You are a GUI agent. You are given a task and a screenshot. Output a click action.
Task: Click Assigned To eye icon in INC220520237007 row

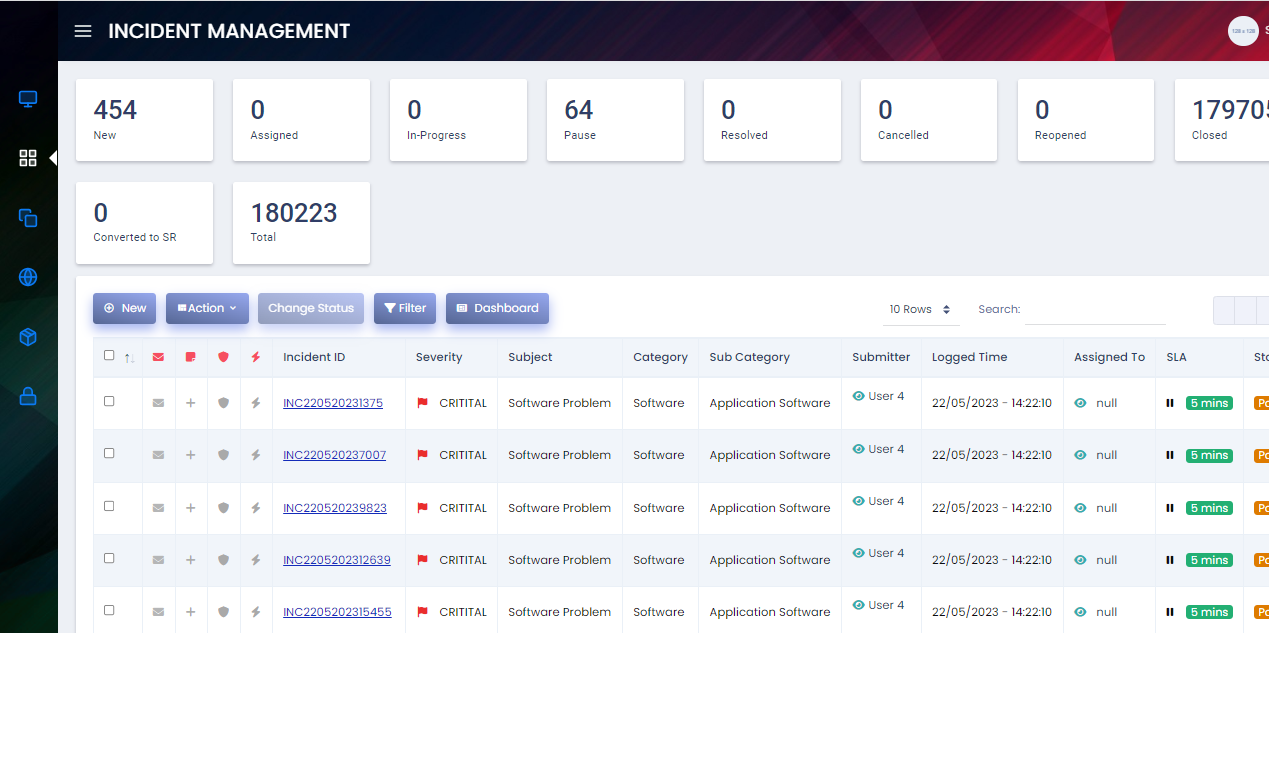tap(1080, 455)
